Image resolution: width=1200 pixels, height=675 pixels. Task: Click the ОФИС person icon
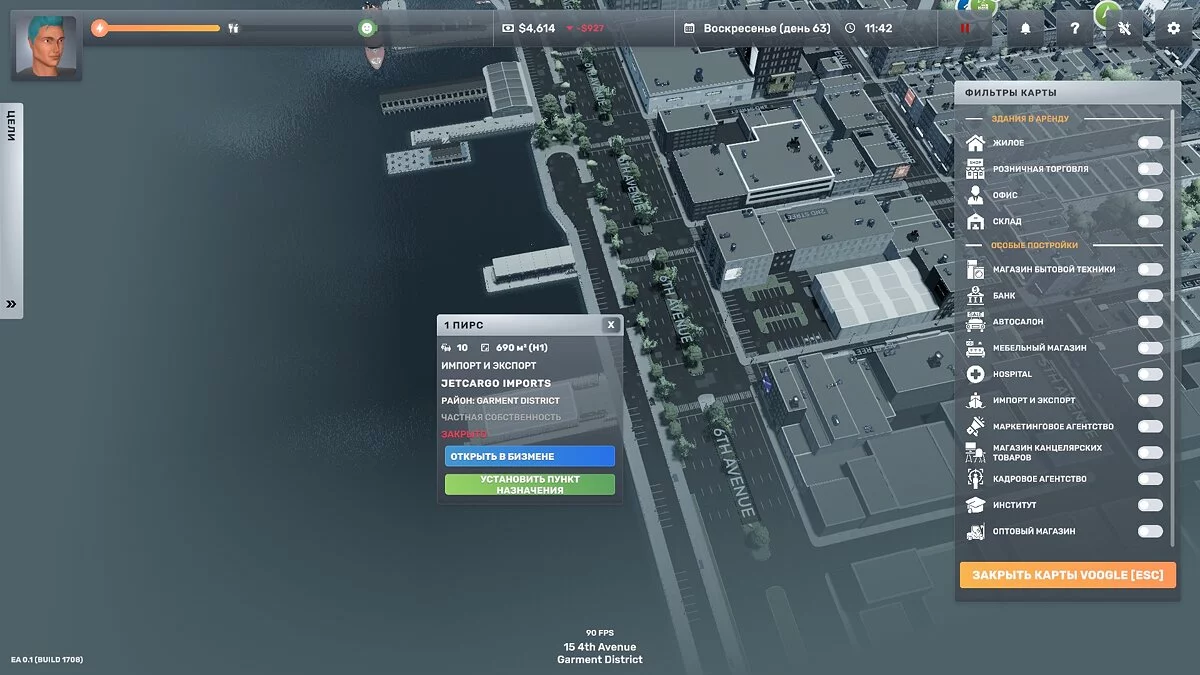(x=975, y=195)
